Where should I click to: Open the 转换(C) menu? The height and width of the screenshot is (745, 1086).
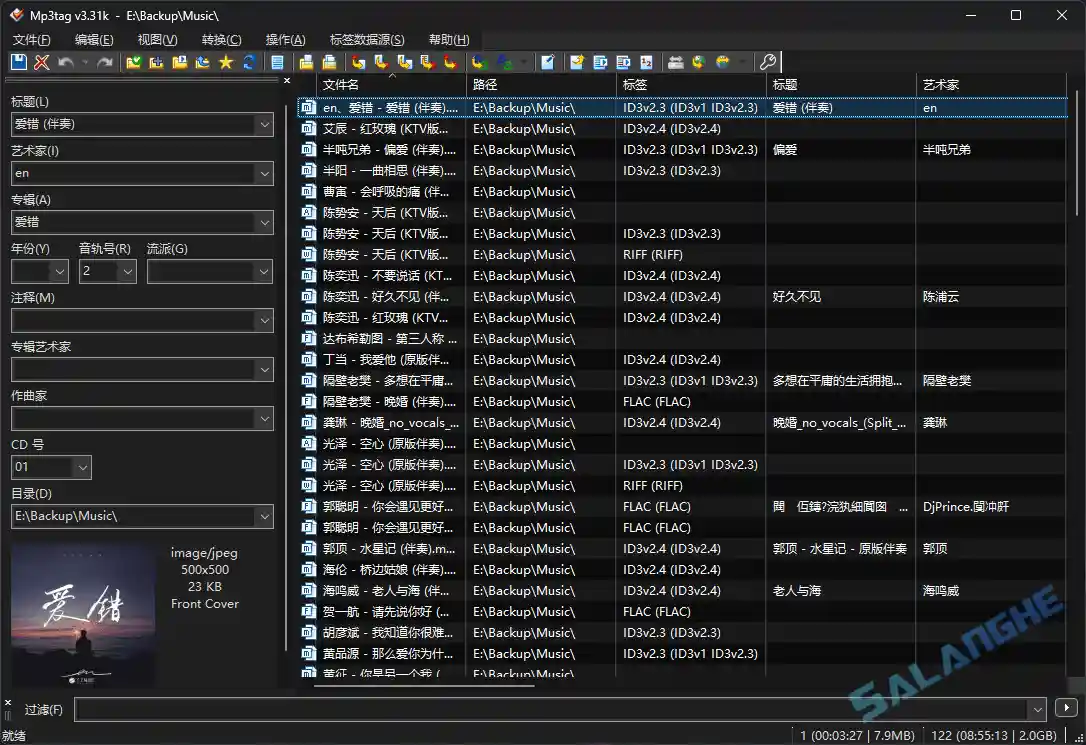pos(222,40)
